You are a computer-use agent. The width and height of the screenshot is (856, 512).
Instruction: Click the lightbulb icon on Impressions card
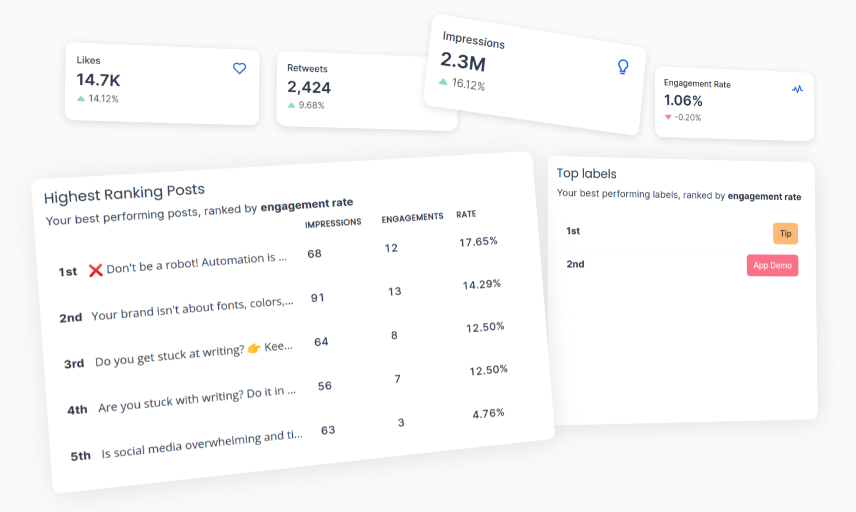622,67
